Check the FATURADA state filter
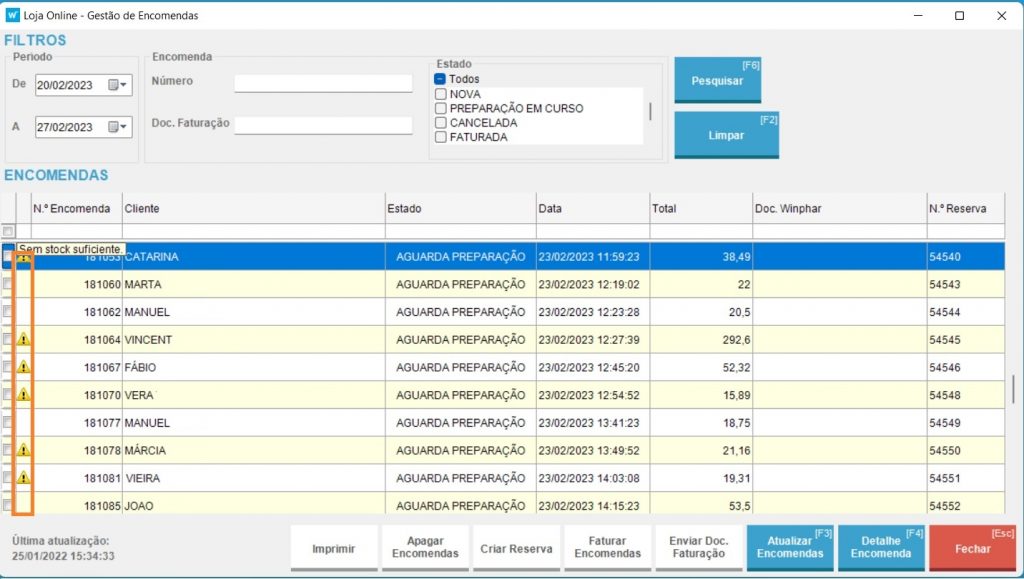Viewport: 1024px width, 579px height. (440, 137)
